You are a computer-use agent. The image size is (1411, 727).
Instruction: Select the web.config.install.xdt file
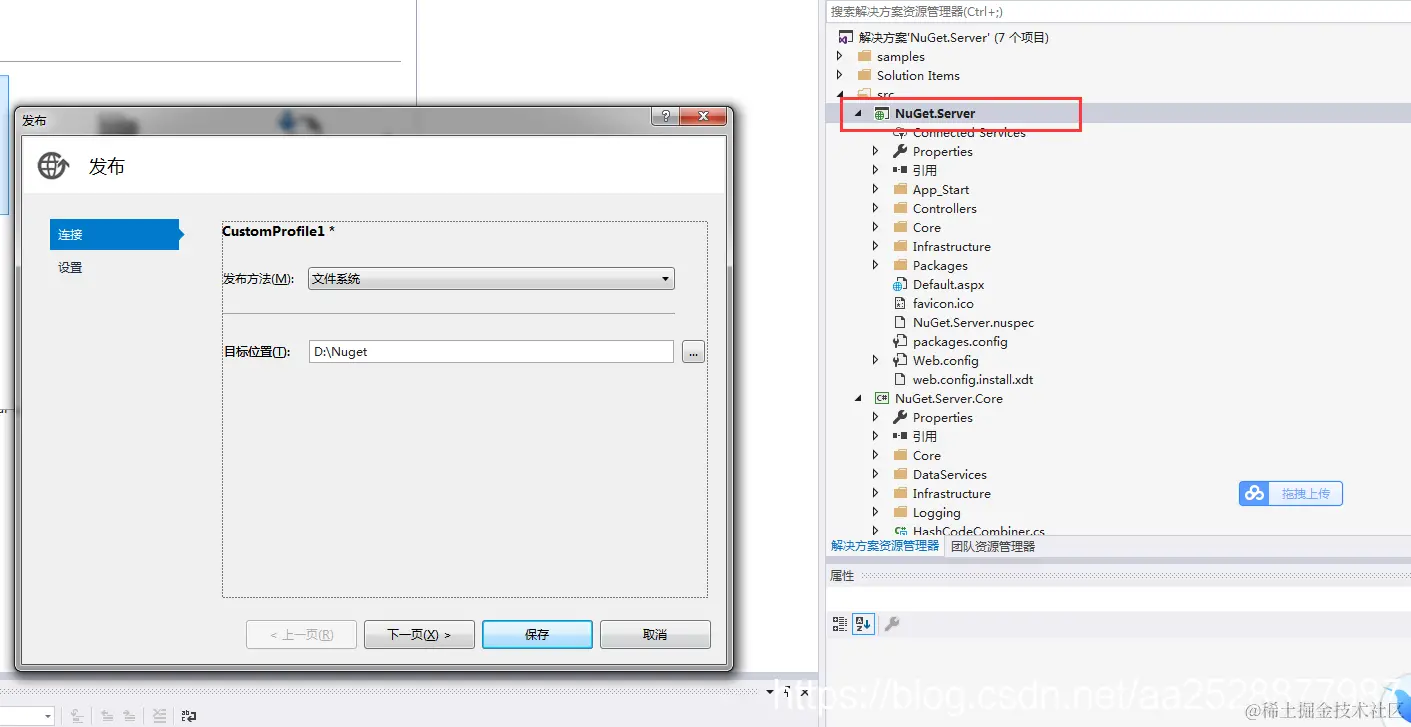point(973,380)
